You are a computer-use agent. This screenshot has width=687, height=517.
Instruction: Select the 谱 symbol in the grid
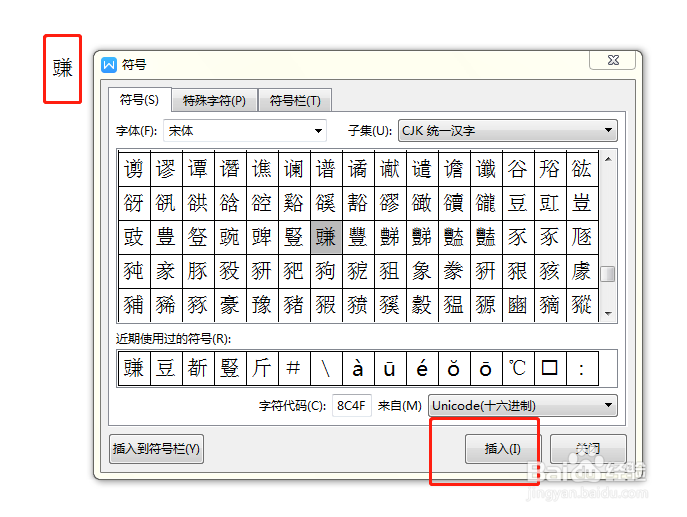326,169
